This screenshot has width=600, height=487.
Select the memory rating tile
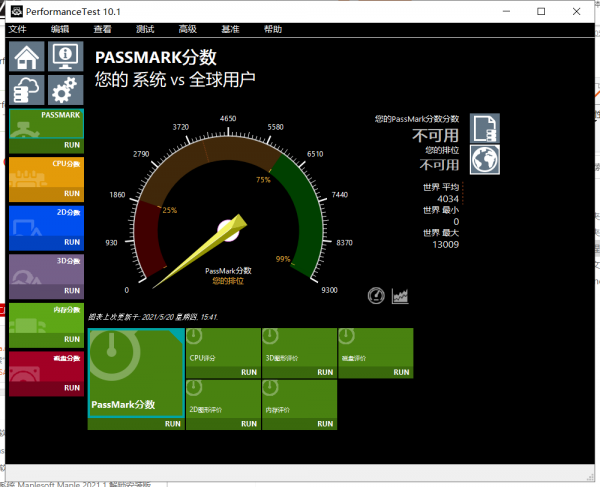click(300, 399)
